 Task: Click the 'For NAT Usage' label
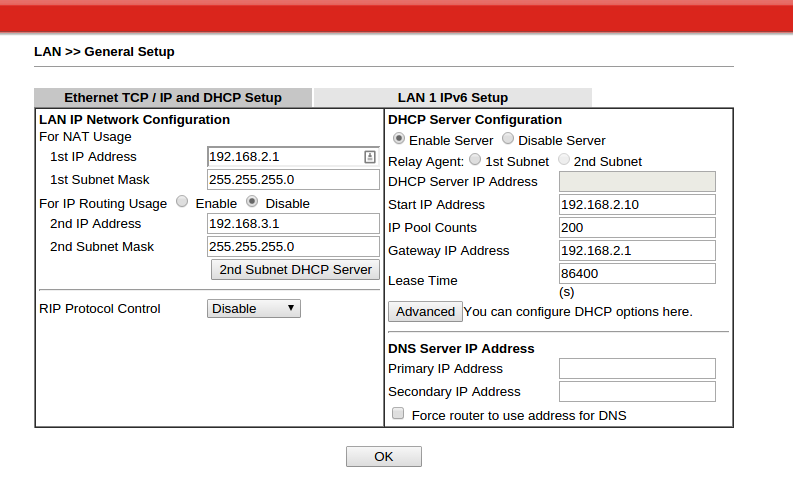(85, 137)
